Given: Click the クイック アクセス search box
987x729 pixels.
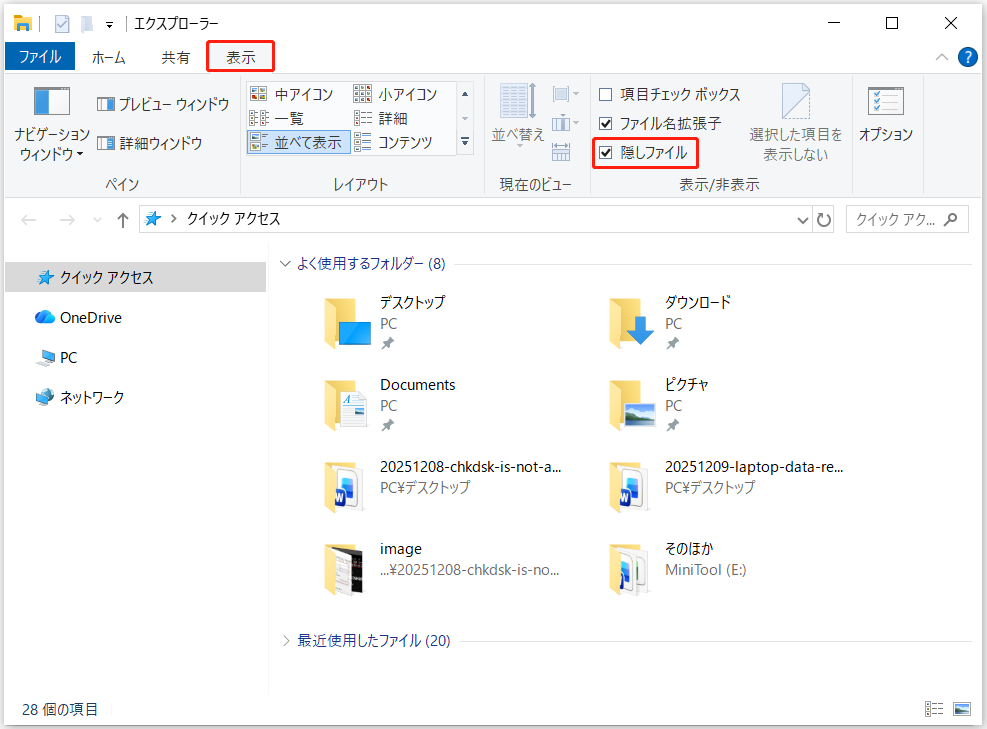Looking at the screenshot, I should pos(903,219).
